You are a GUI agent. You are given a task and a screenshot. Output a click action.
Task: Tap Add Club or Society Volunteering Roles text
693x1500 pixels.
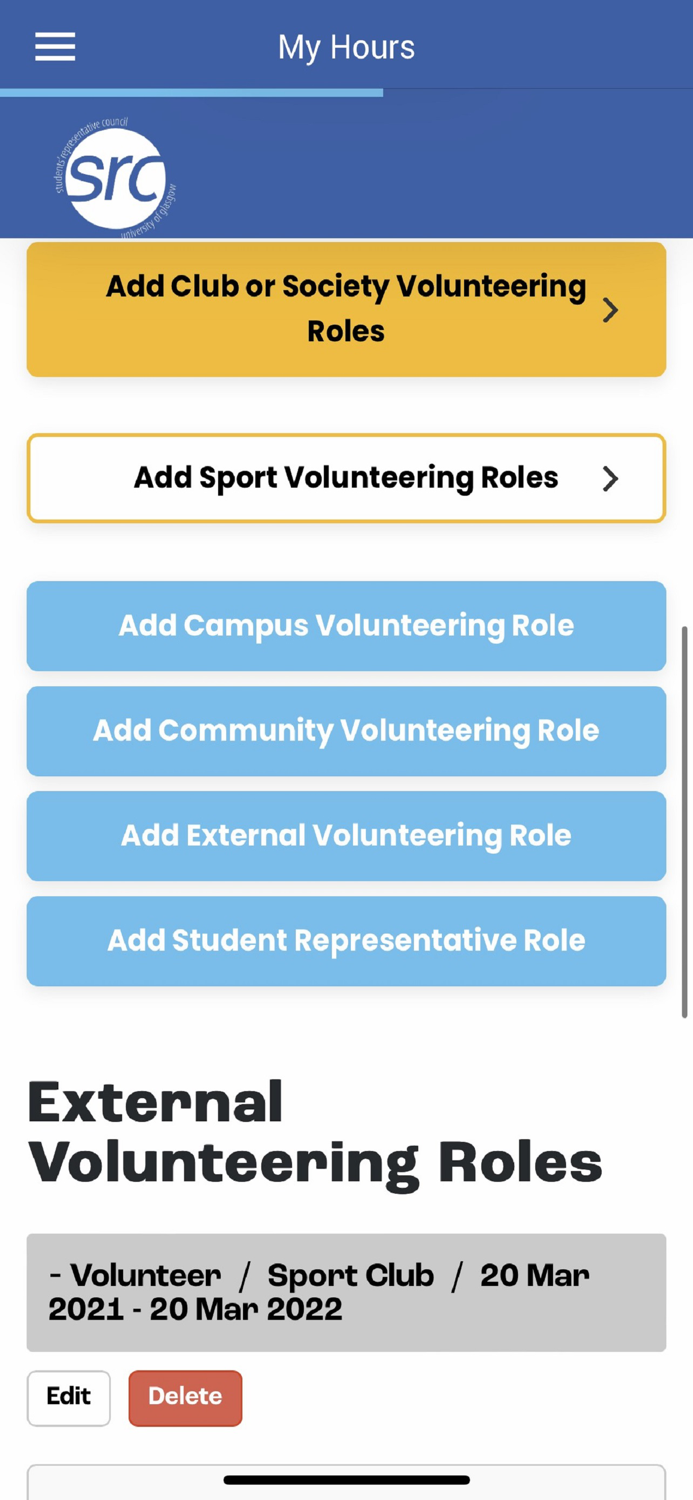pos(346,308)
